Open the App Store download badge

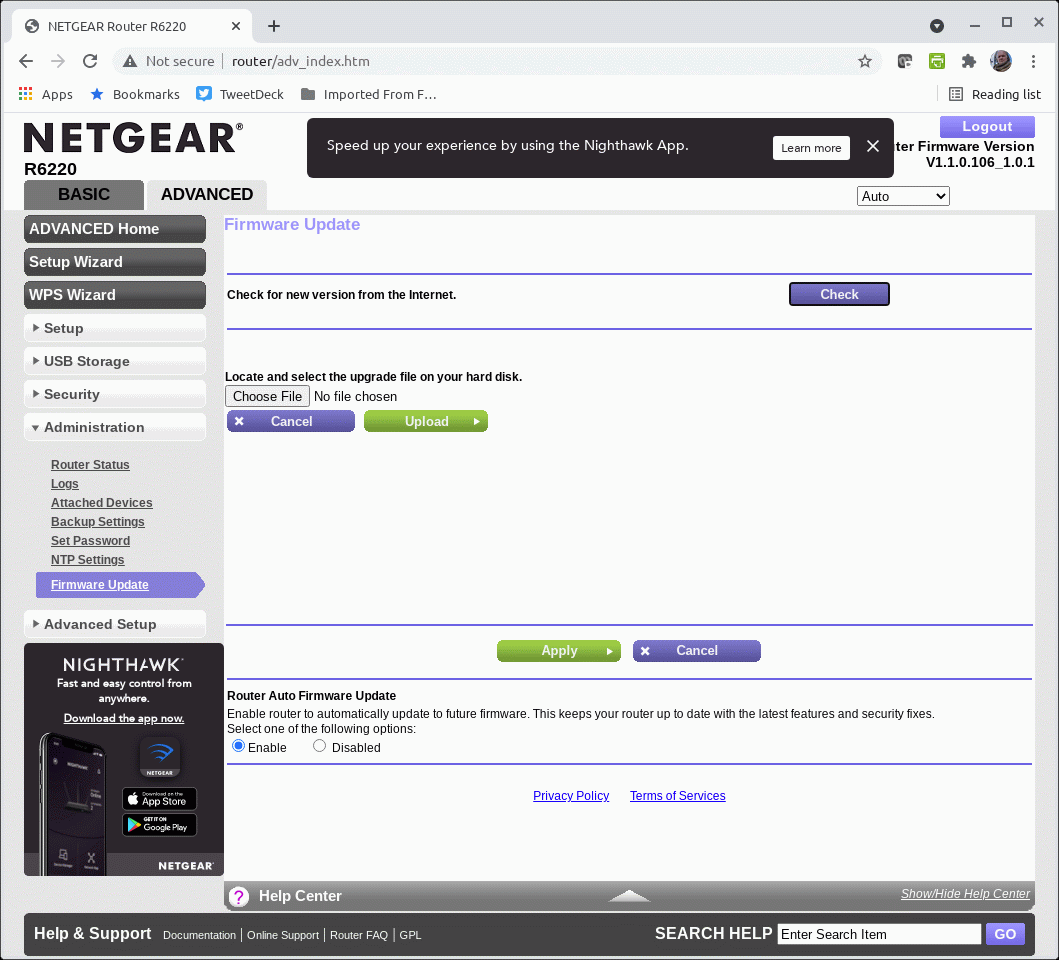159,799
